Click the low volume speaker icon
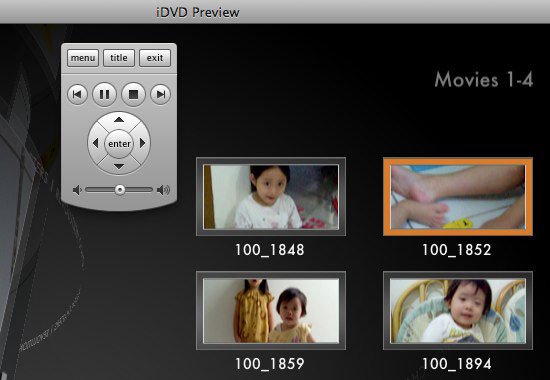The image size is (550, 380). 77,190
